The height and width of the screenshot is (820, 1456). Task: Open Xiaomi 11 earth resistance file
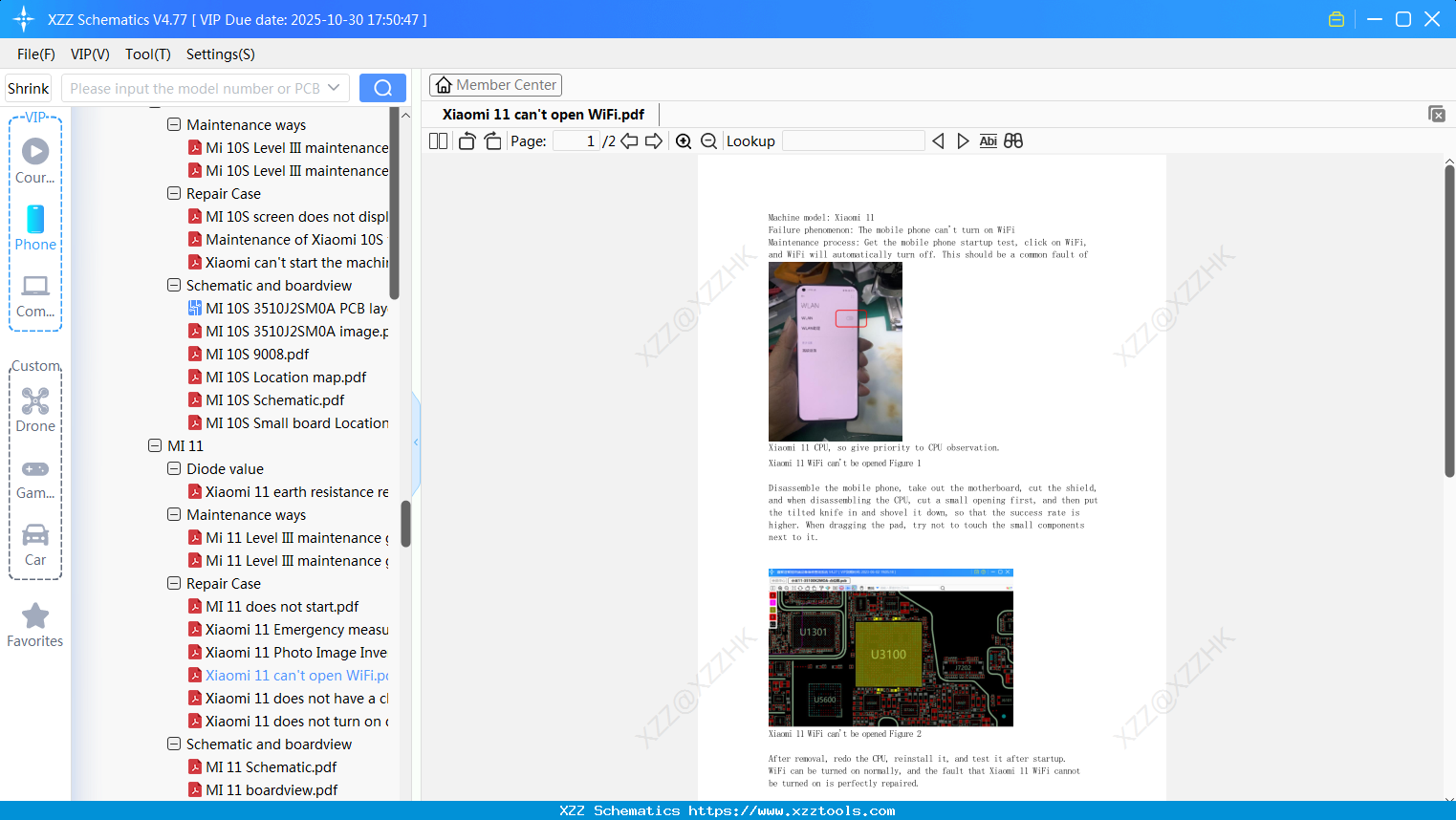[x=288, y=491]
